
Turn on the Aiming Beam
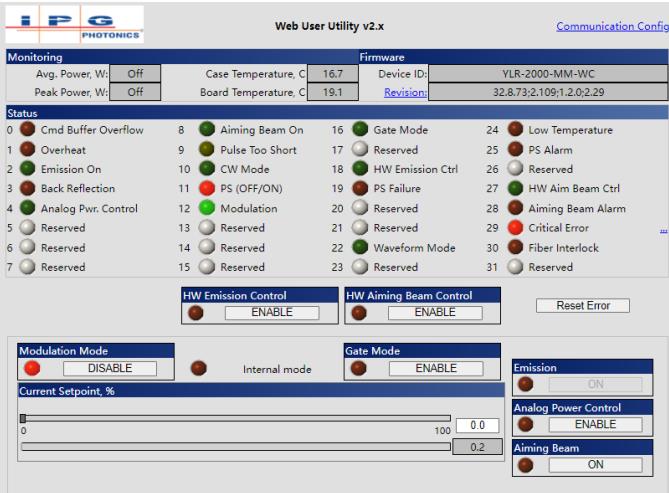[x=595, y=465]
